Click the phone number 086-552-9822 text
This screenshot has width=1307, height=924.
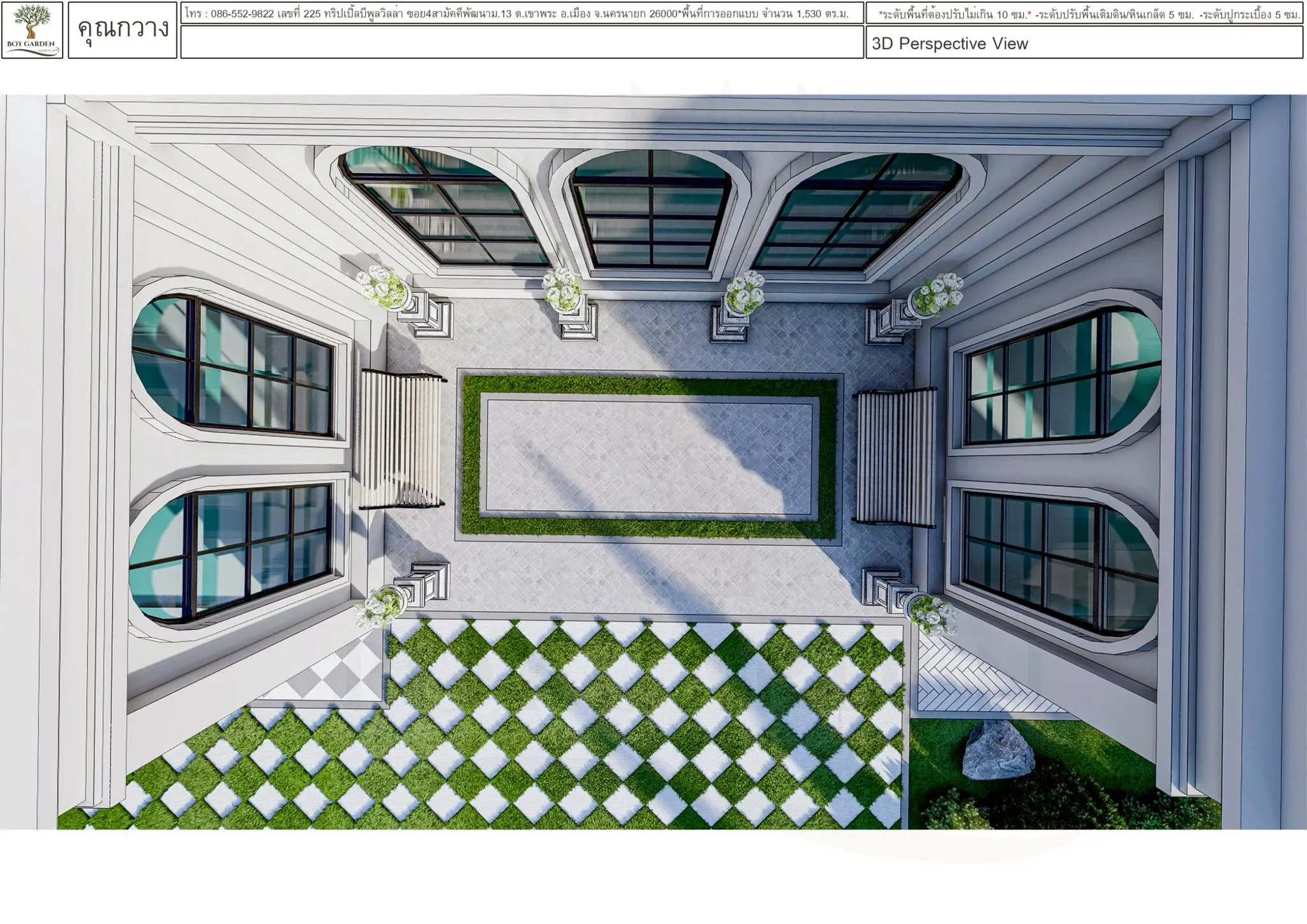tap(242, 13)
